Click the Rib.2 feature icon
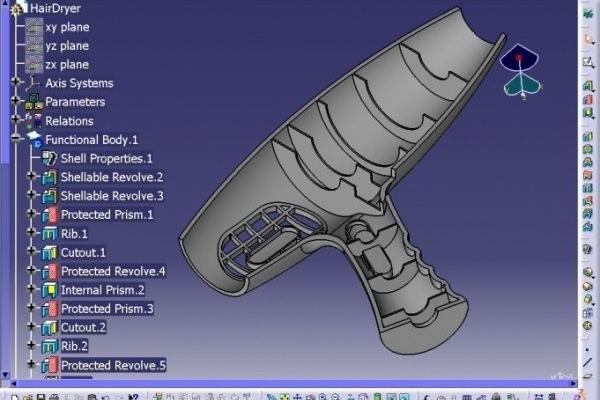The image size is (600, 400). [49, 346]
